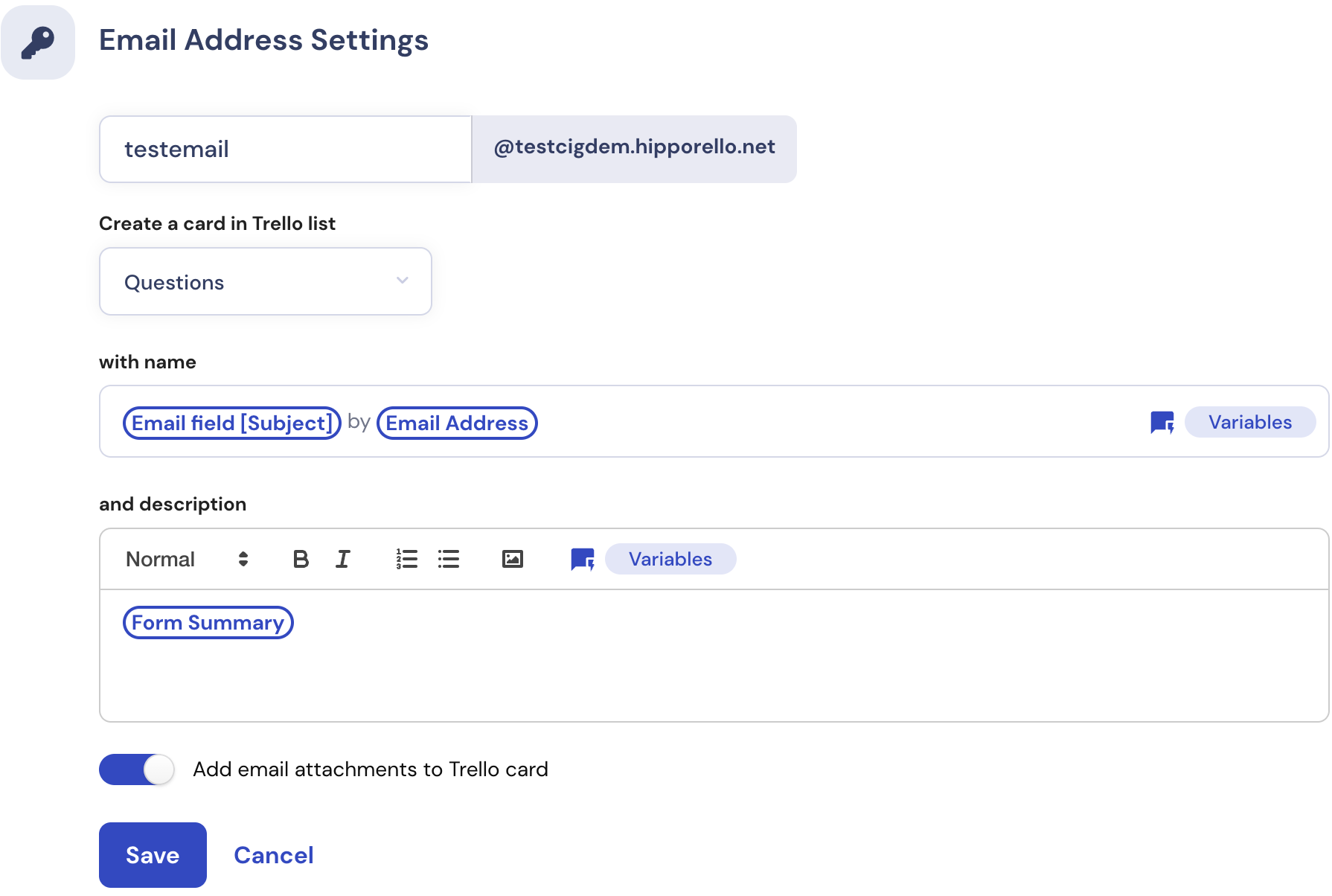
Task: Click the @testcigdem.hipporello.net domain label
Action: pos(633,147)
